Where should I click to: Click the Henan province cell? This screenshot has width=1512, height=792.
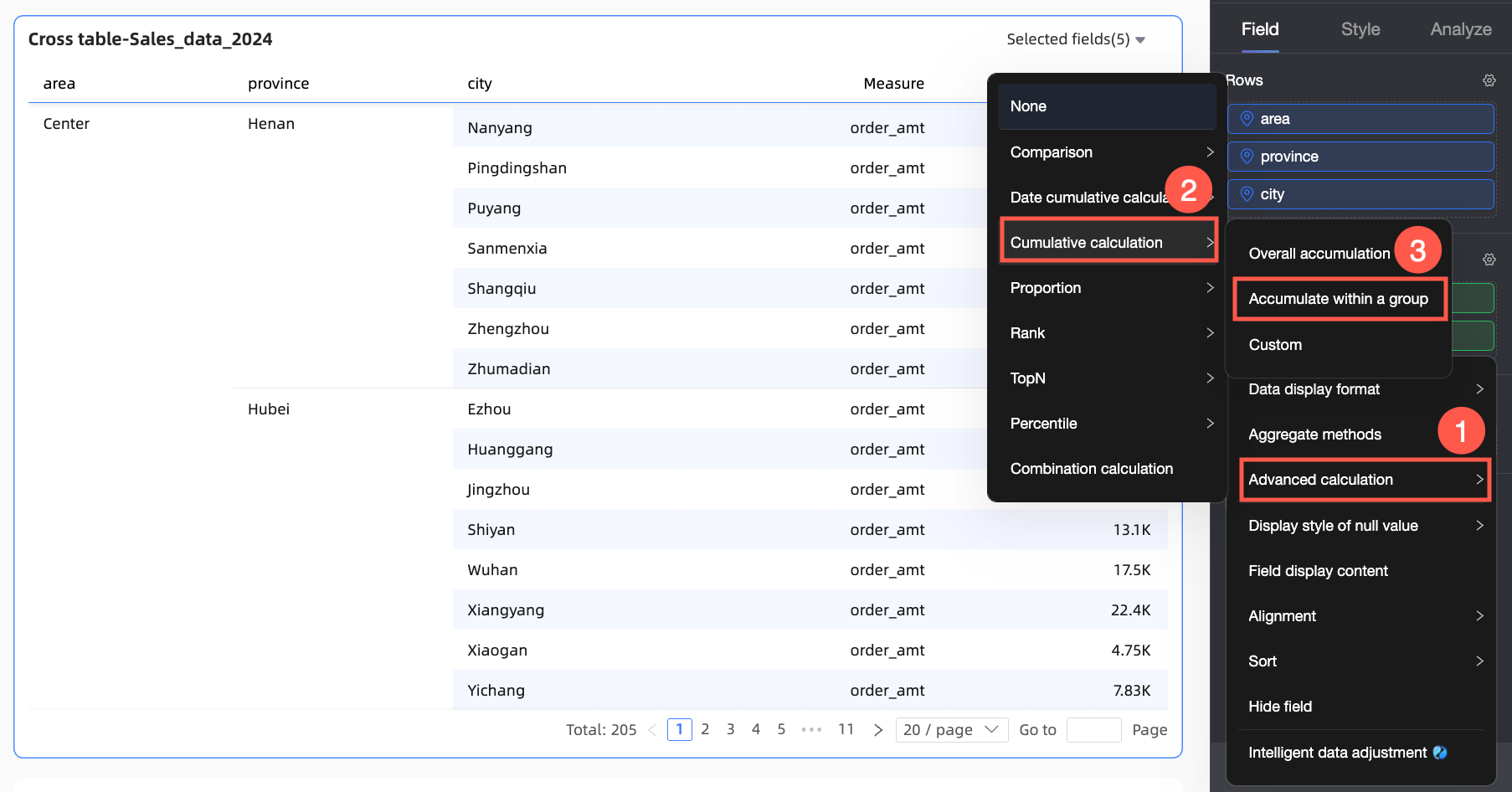point(271,124)
